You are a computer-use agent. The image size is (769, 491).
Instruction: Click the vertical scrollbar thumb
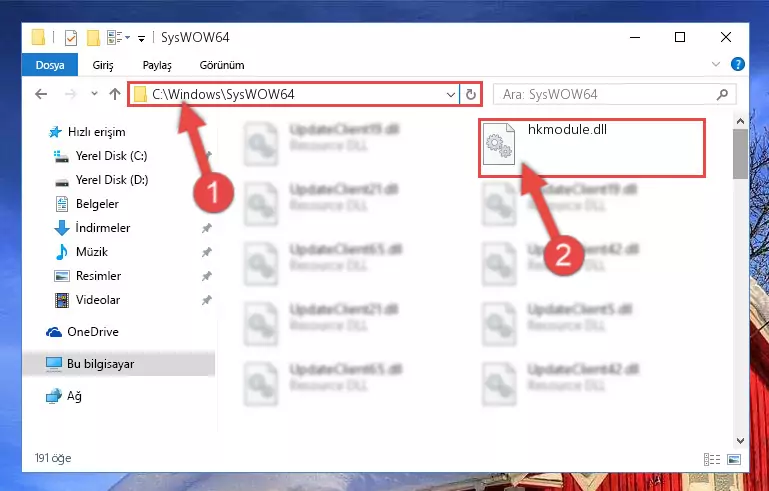tap(740, 154)
